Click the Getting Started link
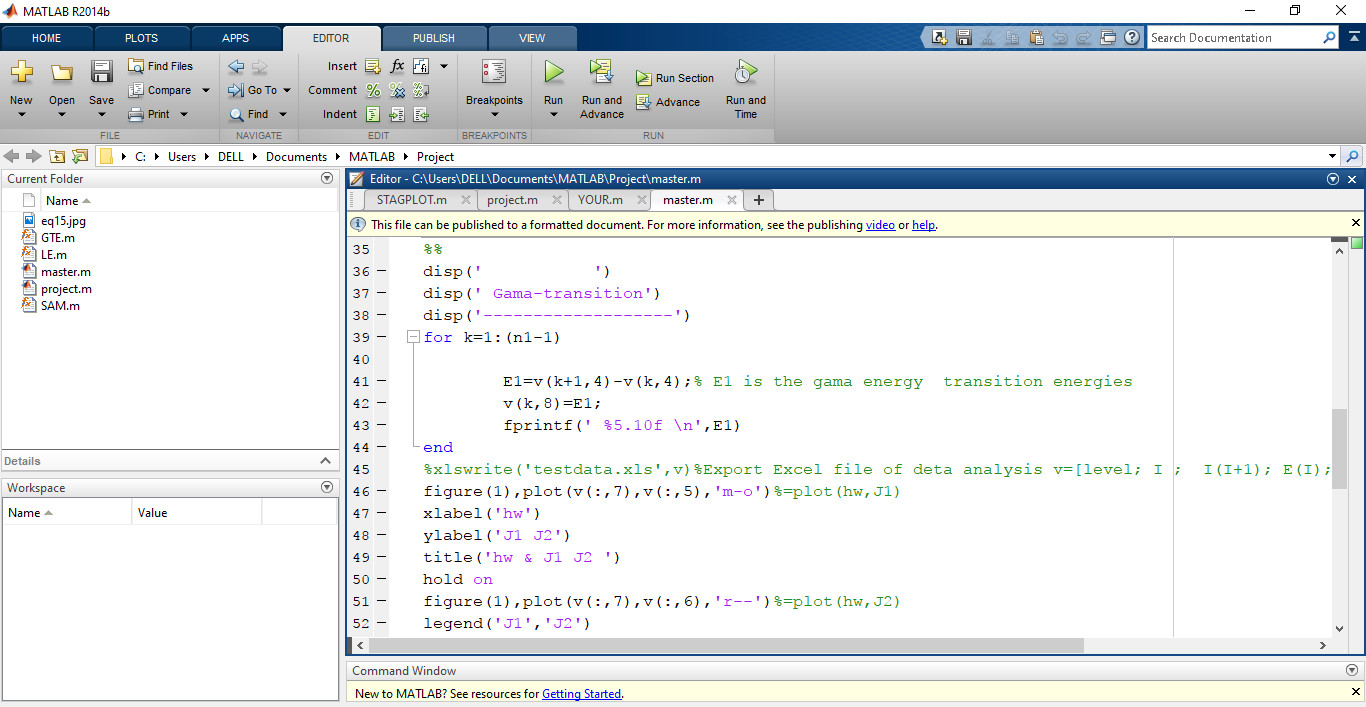Screen dimensions: 1366x707 pyautogui.click(x=581, y=693)
